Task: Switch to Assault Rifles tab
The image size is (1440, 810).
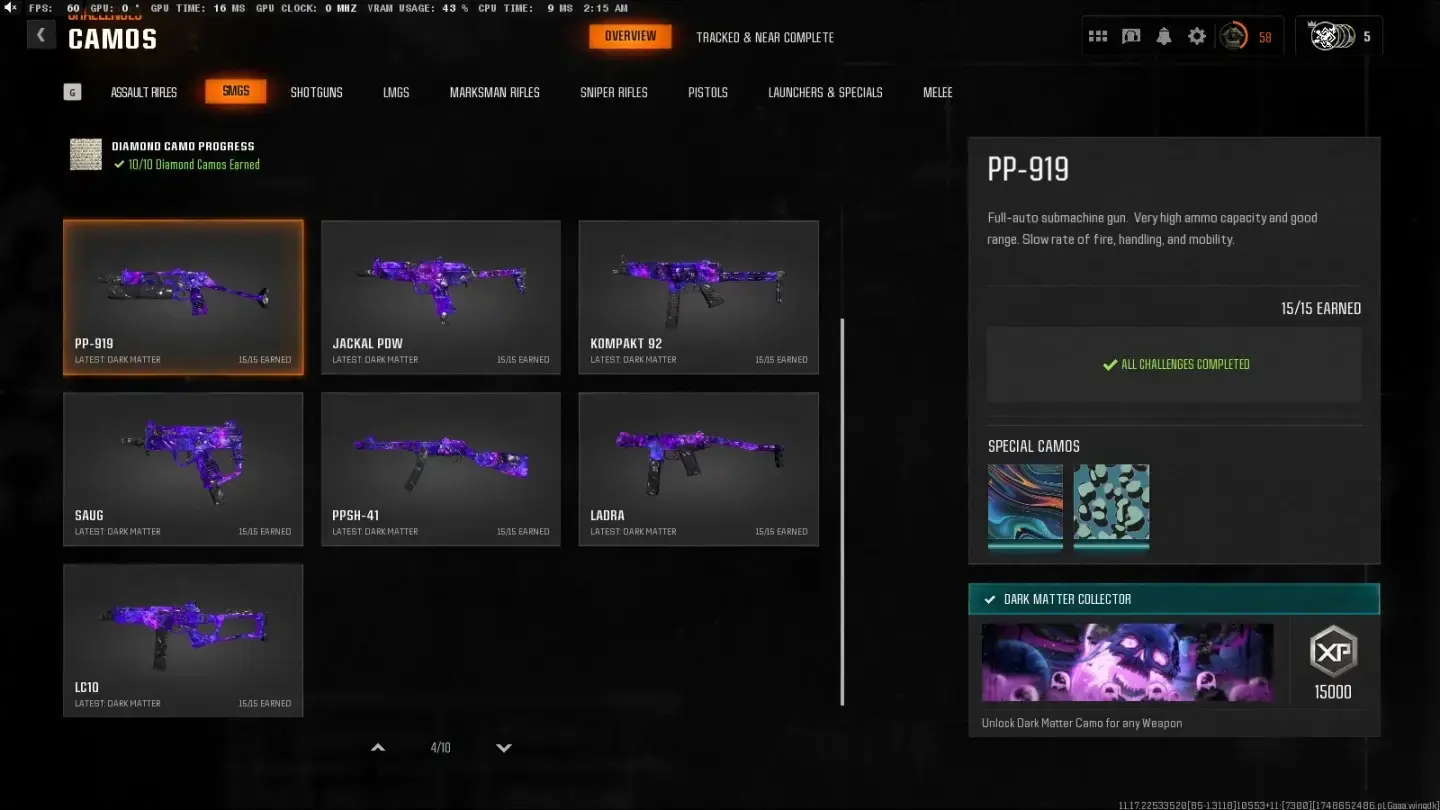Action: (144, 92)
